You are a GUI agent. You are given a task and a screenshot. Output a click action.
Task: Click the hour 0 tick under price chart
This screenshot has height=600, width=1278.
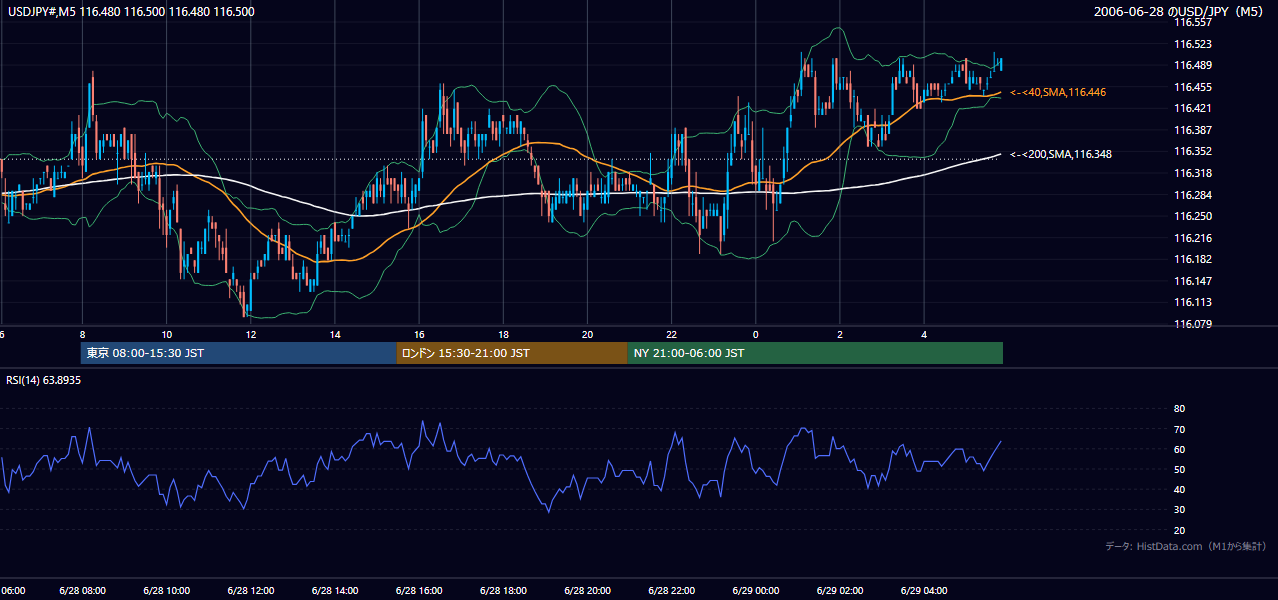coord(756,334)
